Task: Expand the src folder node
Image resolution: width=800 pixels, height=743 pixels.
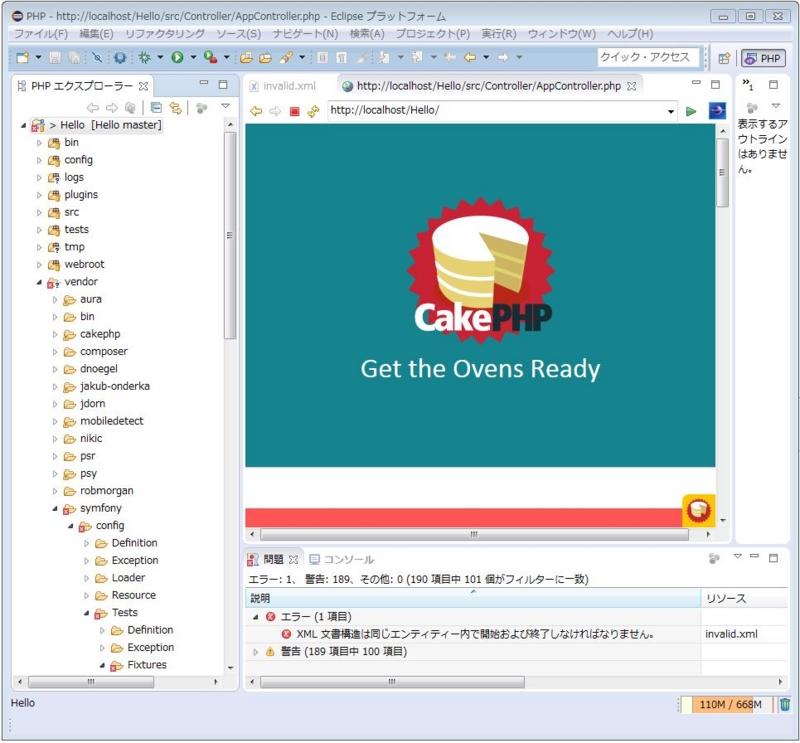Action: [39, 213]
